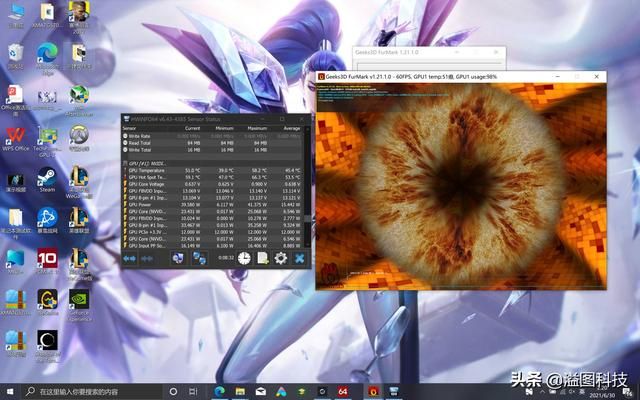Open the red '10' desktop shortcut
640x400 pixels.
(x=47, y=261)
